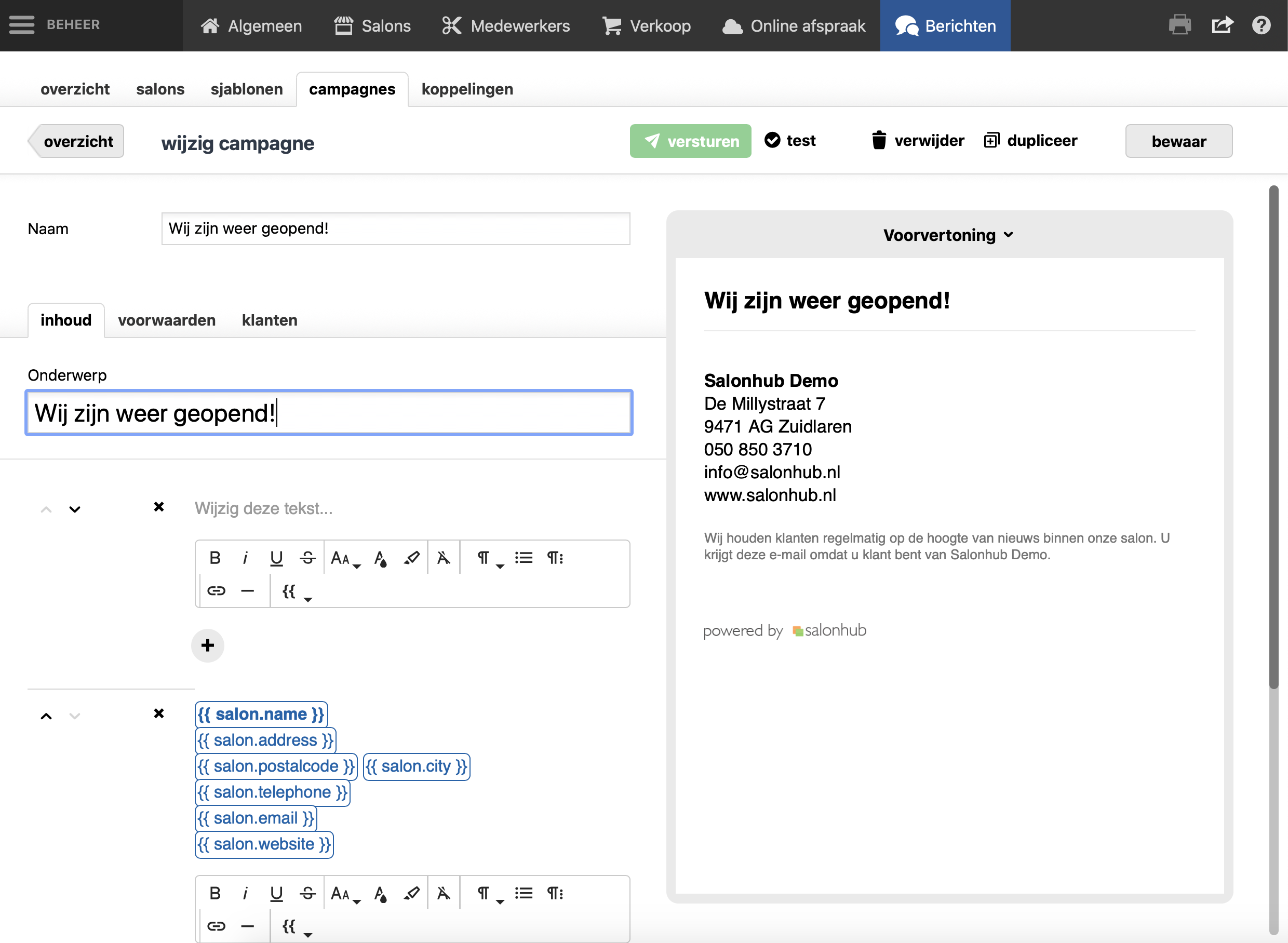
Task: Switch to the voorwaarden tab
Action: point(167,320)
